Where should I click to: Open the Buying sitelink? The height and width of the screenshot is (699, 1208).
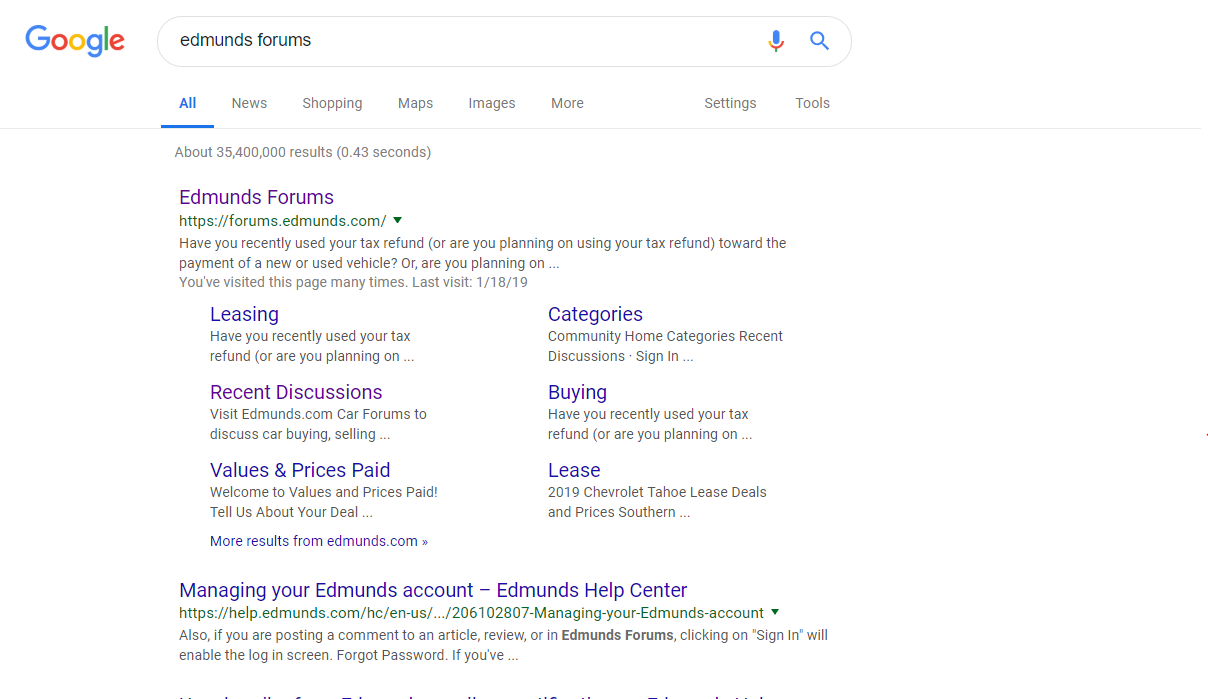(577, 392)
